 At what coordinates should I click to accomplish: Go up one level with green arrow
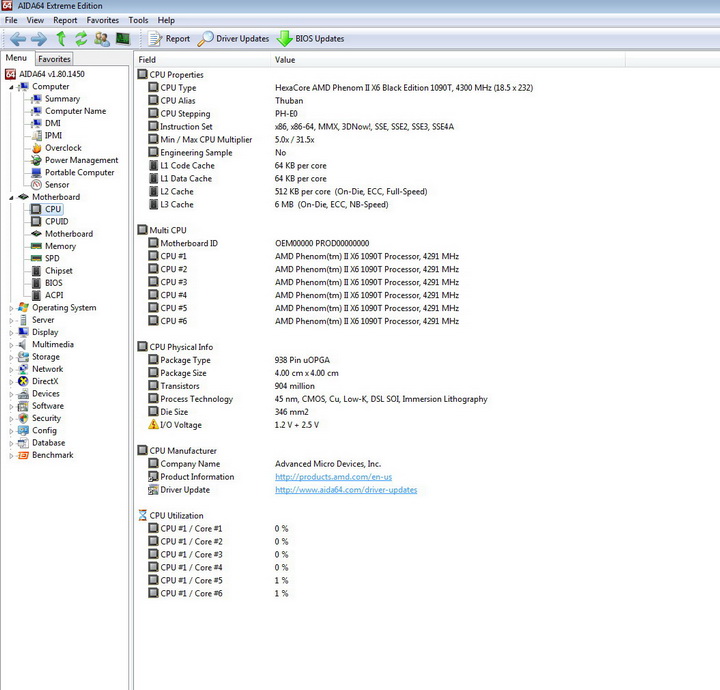tap(61, 39)
